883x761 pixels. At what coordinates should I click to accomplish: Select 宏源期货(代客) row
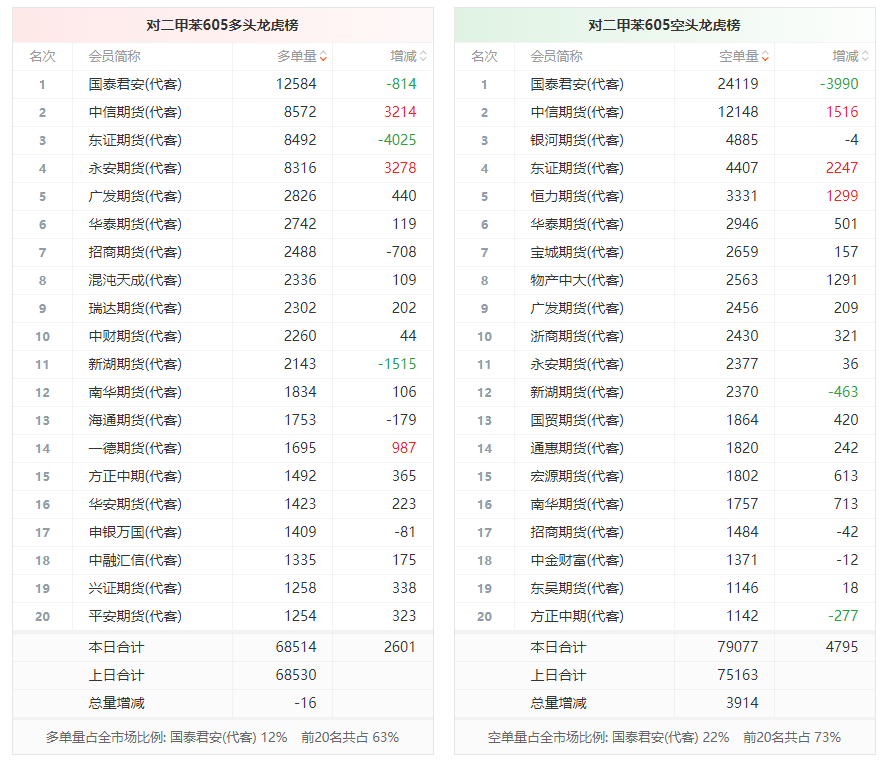tap(665, 477)
